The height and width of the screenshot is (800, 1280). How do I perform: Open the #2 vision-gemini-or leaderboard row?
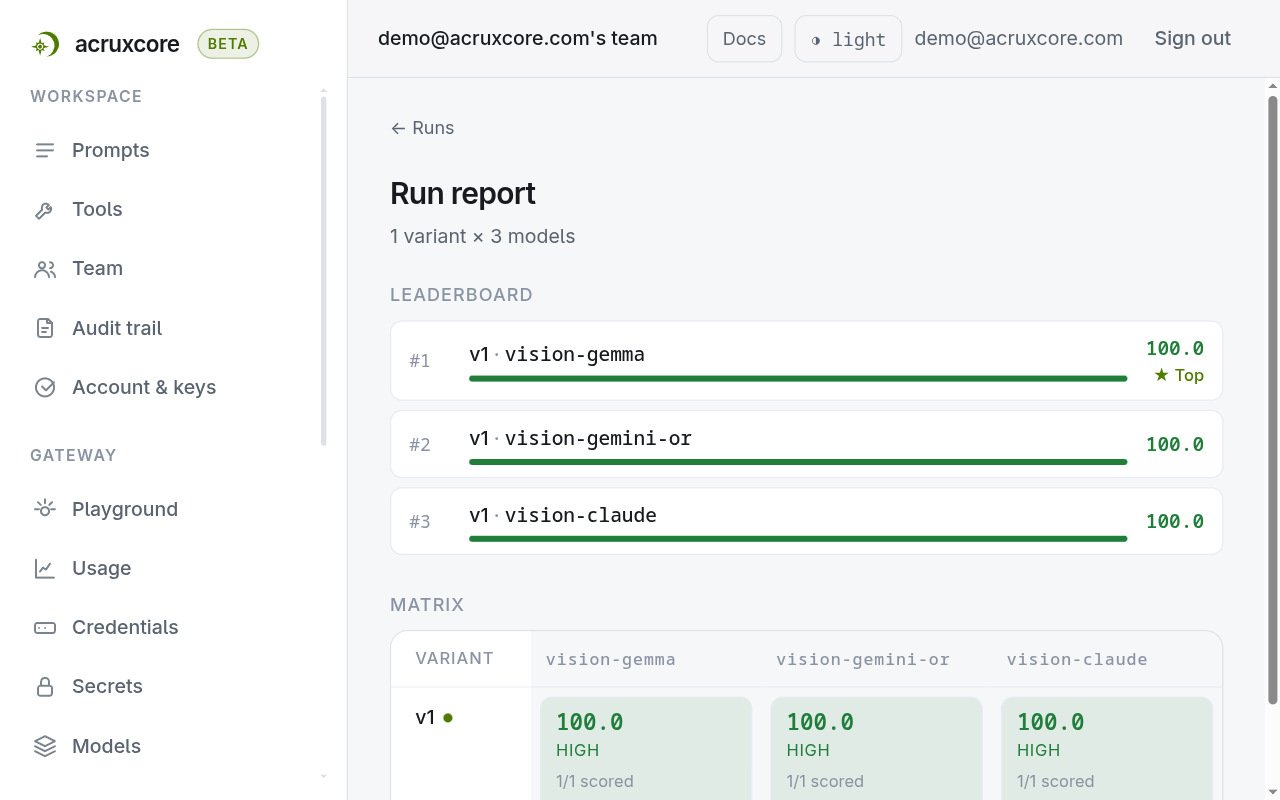[x=806, y=444]
